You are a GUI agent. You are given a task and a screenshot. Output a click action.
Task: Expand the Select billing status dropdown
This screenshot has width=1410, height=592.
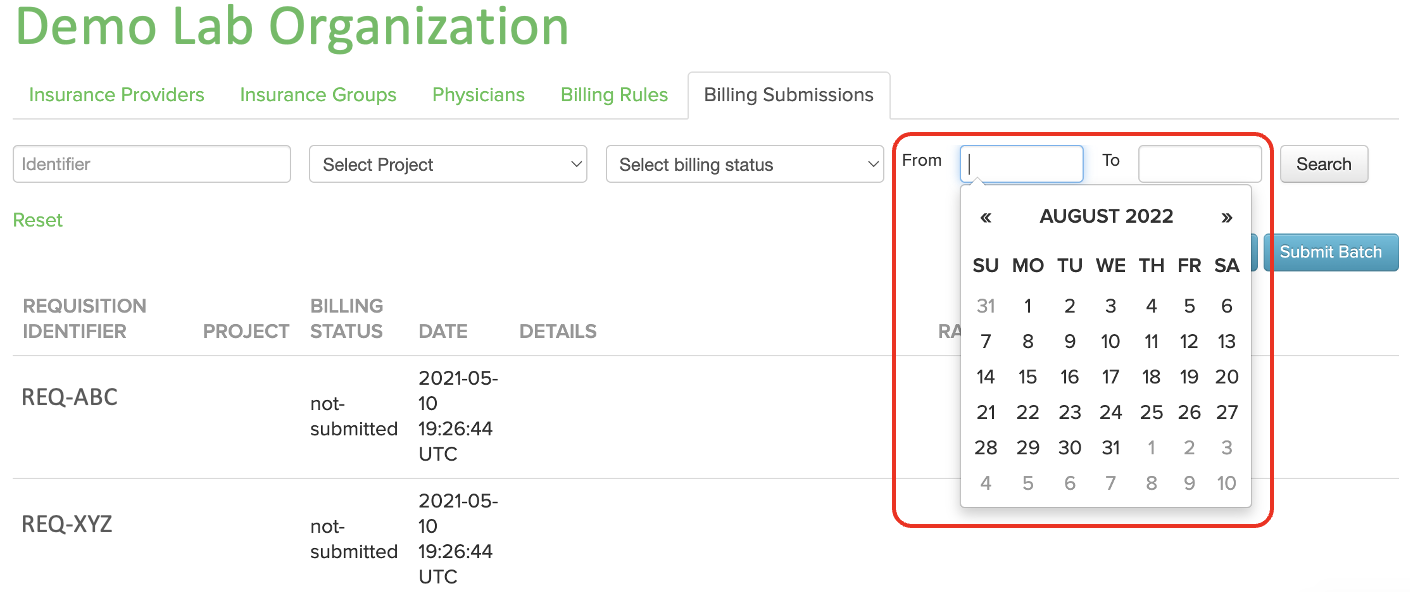(x=745, y=165)
